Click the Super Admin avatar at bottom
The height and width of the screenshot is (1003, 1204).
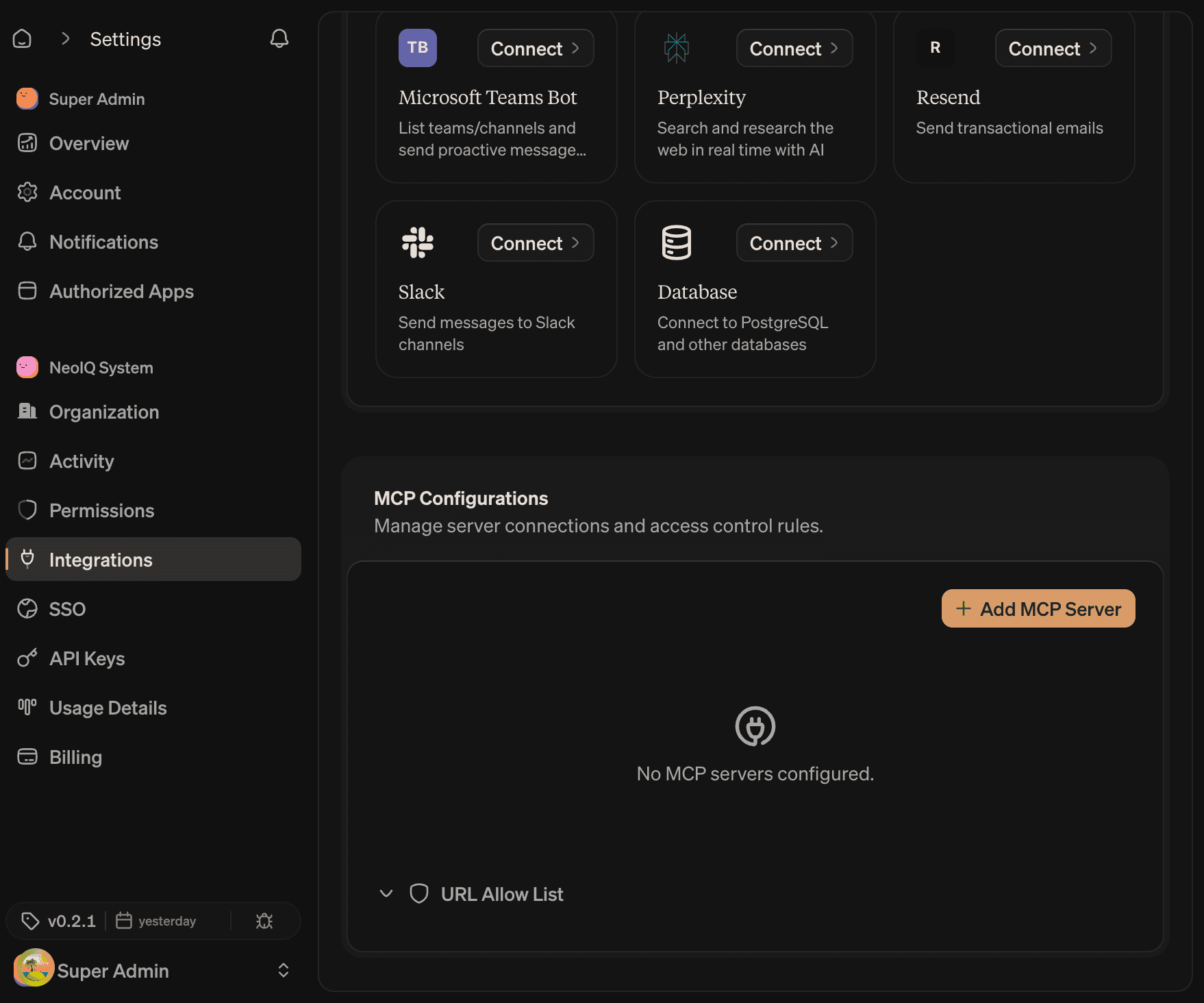coord(34,968)
